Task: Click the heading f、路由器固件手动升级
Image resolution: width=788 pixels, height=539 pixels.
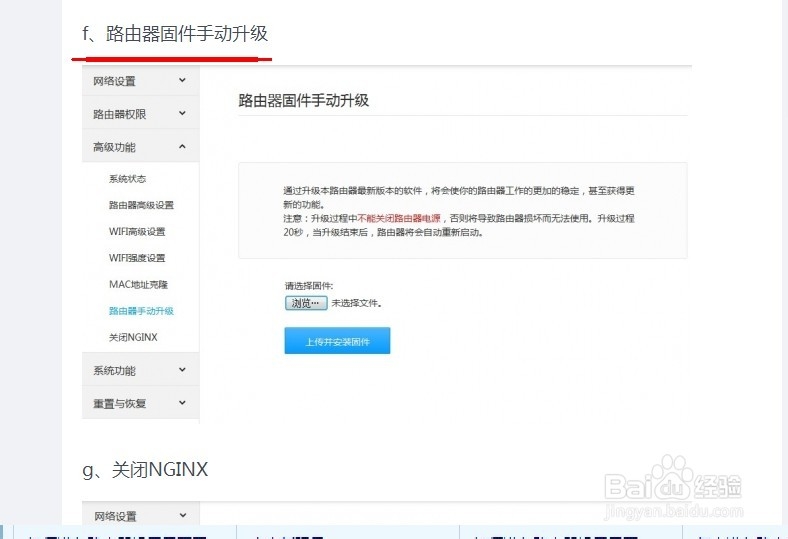Action: (175, 34)
